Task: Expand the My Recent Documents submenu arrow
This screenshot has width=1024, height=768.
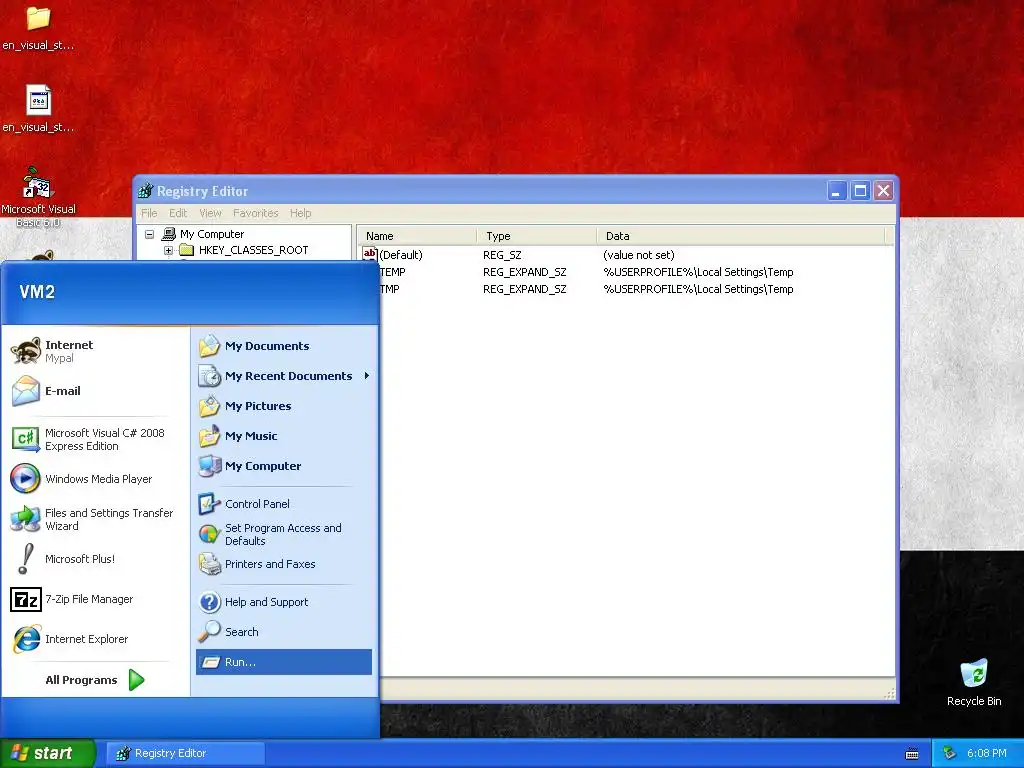Action: click(x=367, y=376)
